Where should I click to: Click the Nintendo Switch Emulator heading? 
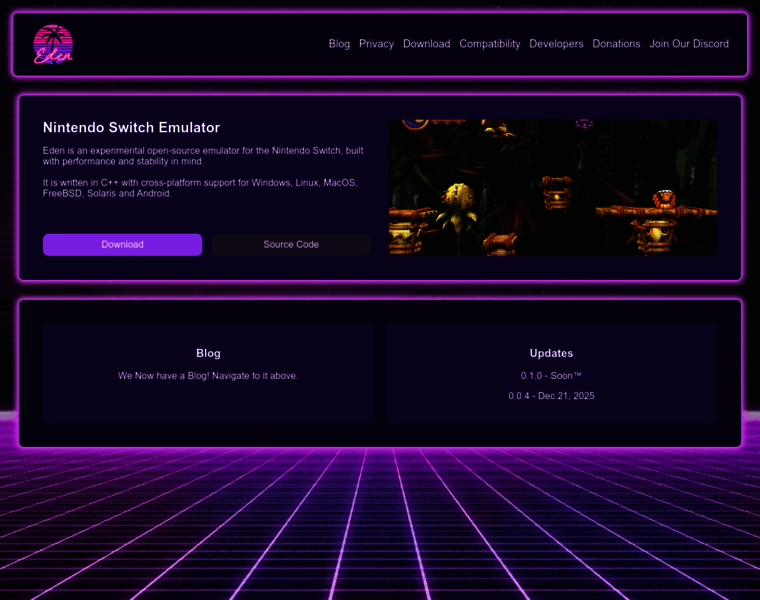click(x=131, y=128)
